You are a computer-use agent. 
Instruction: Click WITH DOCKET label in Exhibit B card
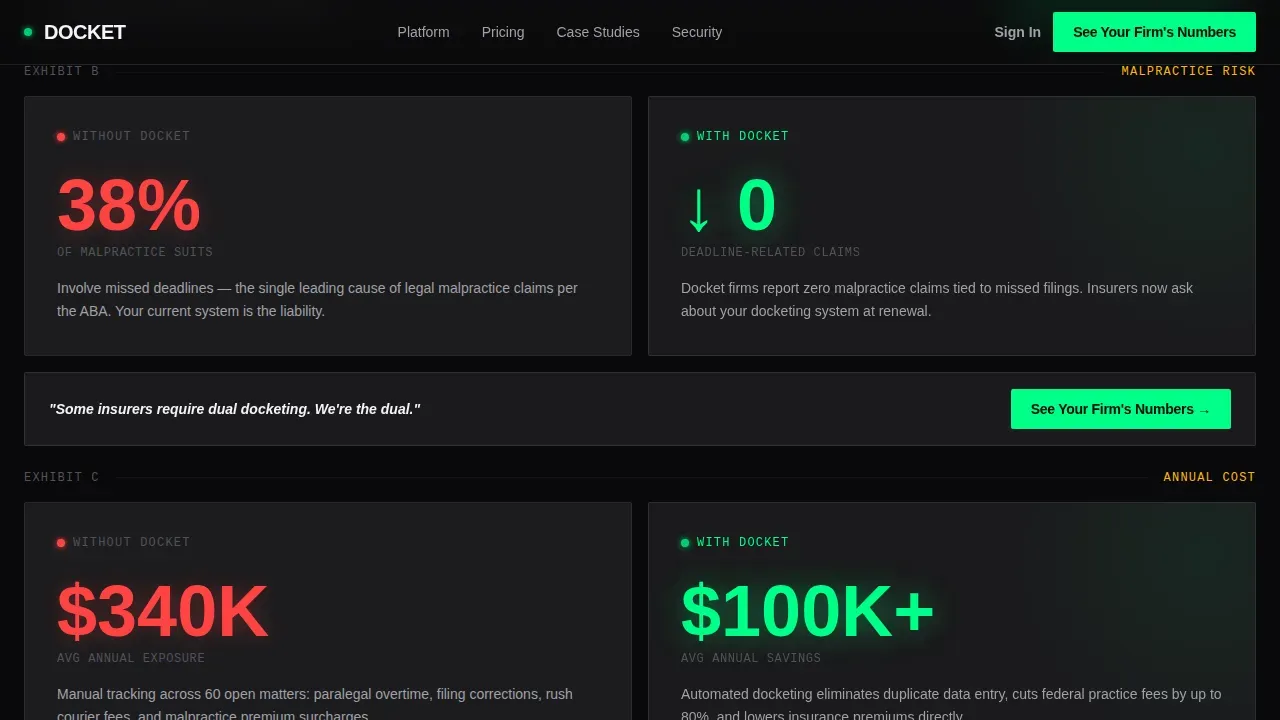(743, 136)
